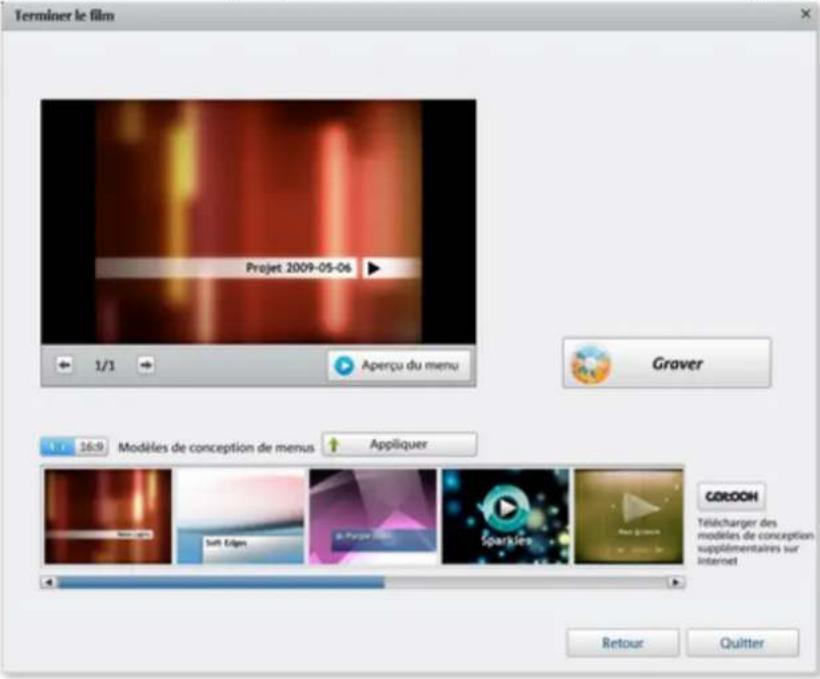Play the Projet 2009-05-06 menu entry

point(373,268)
